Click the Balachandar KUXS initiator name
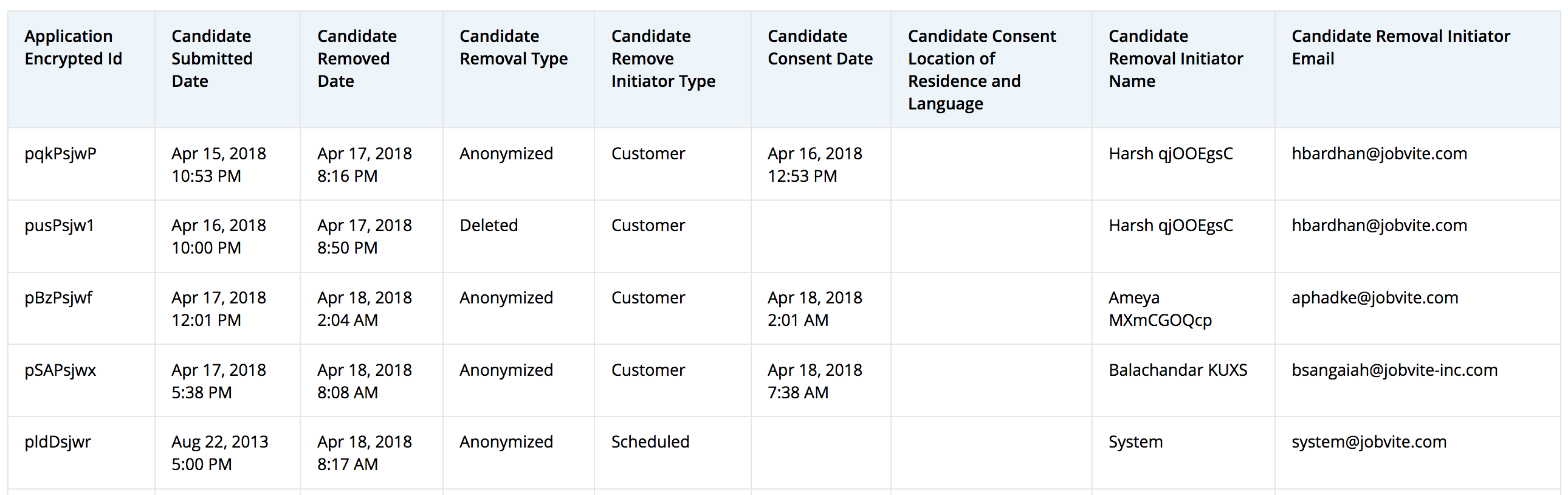The width and height of the screenshot is (1568, 495). [x=1177, y=370]
